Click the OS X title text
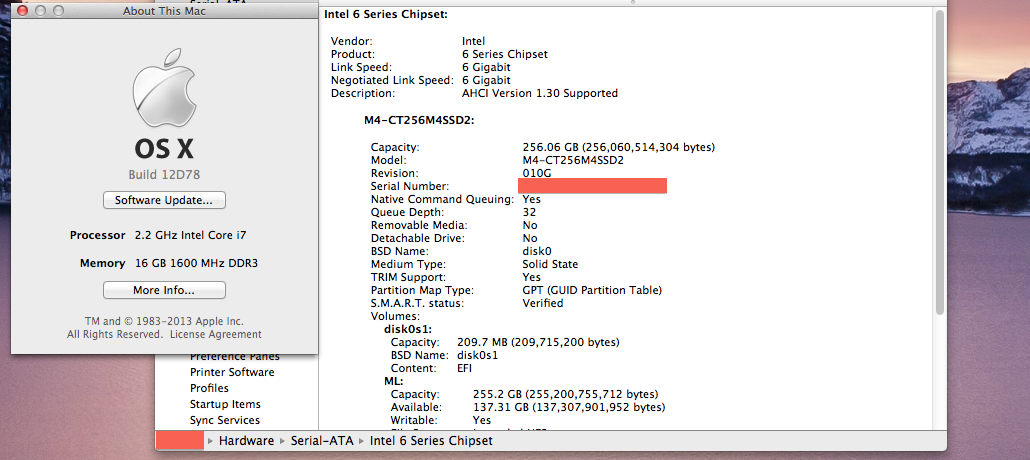The image size is (1030, 460). point(164,149)
